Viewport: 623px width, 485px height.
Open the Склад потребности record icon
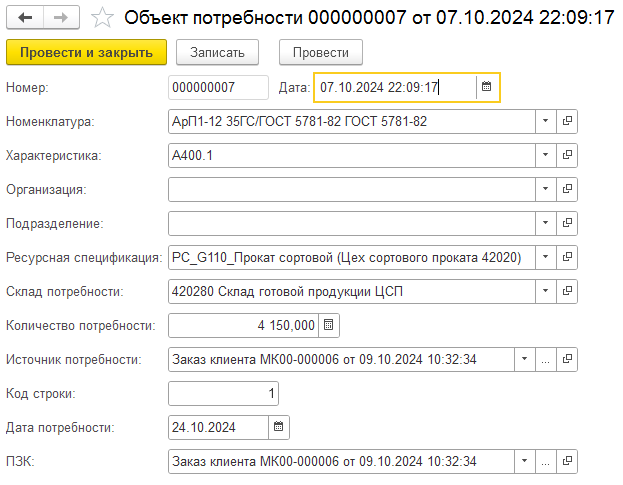tap(567, 292)
